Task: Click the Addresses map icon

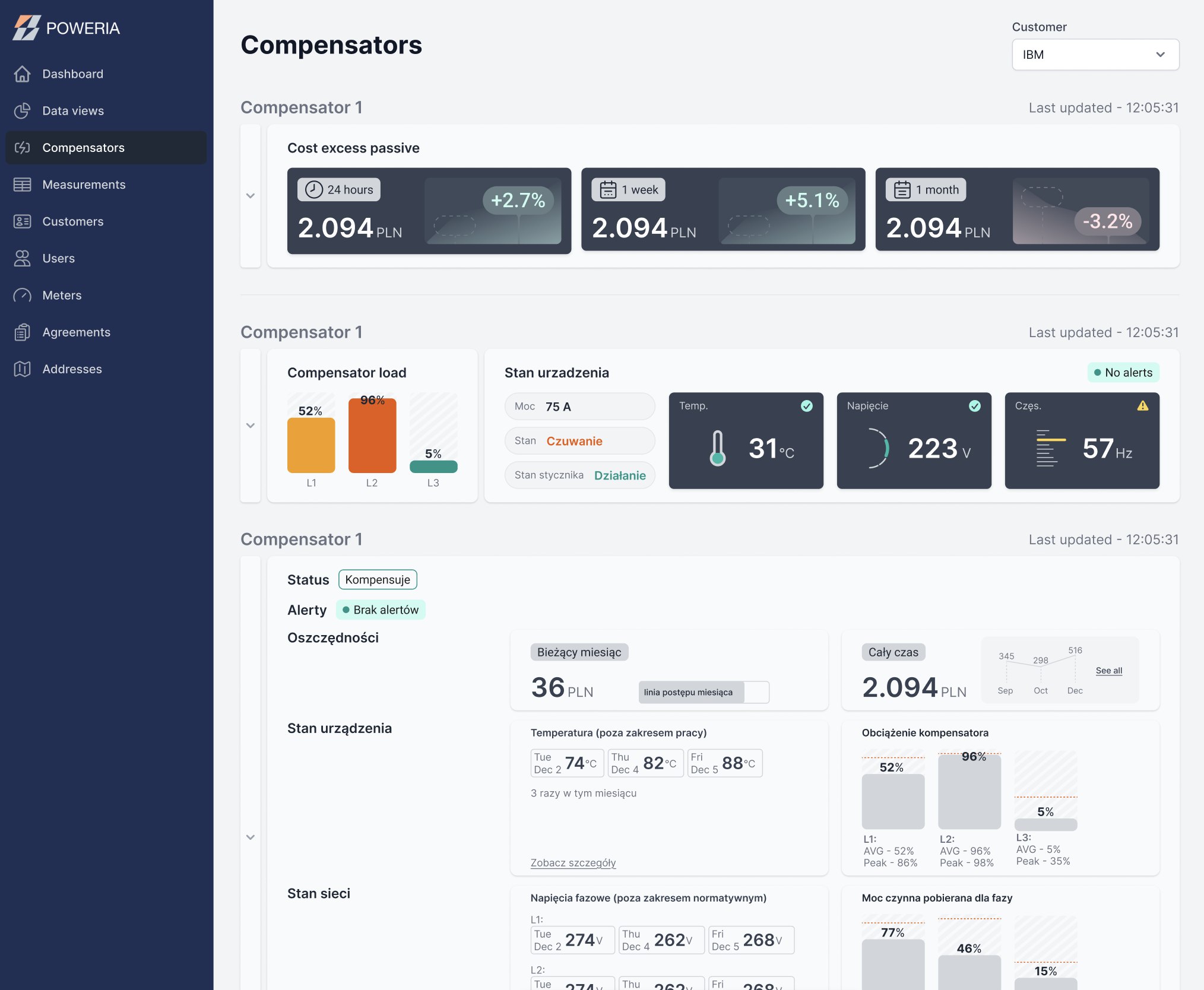Action: 23,369
